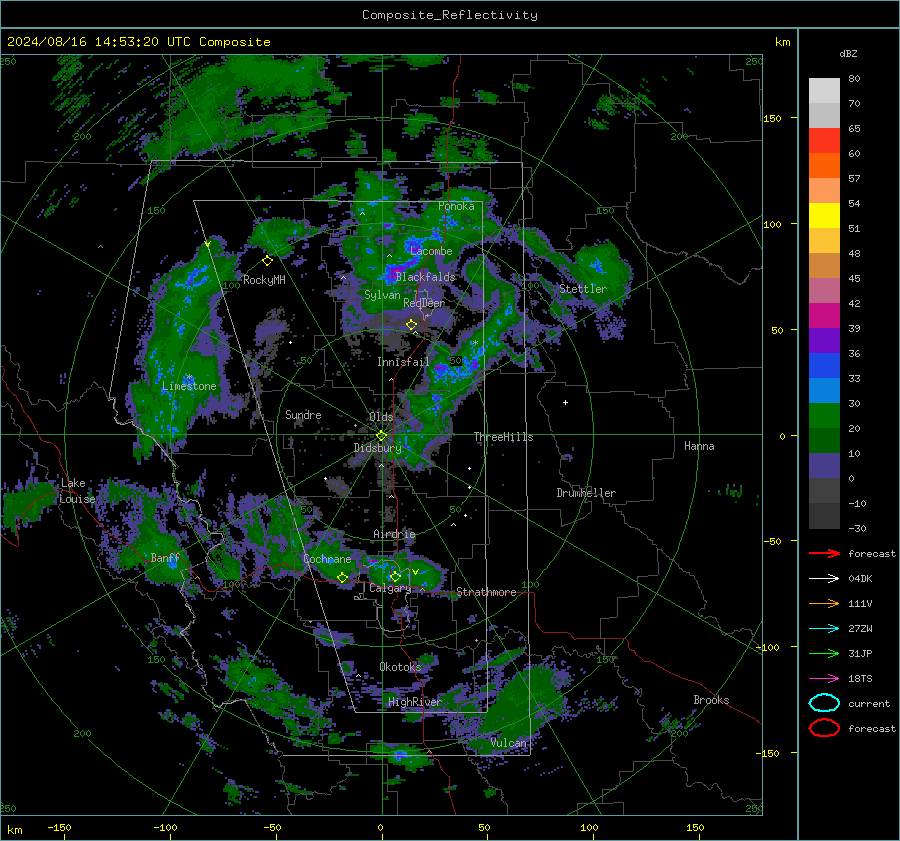Click the orange 57-60 dBZ color swatch
The image size is (900, 841).
(x=824, y=166)
